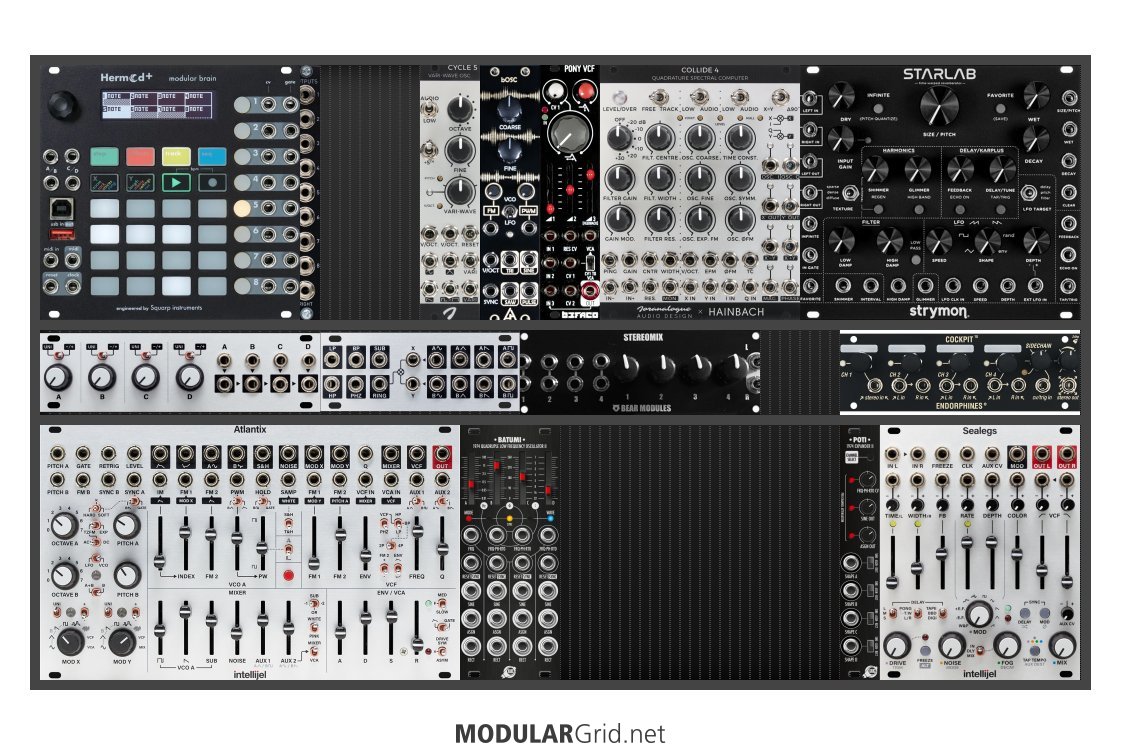
Task: Flip the FREE/TRACK switch on Collide 4
Action: click(x=658, y=97)
